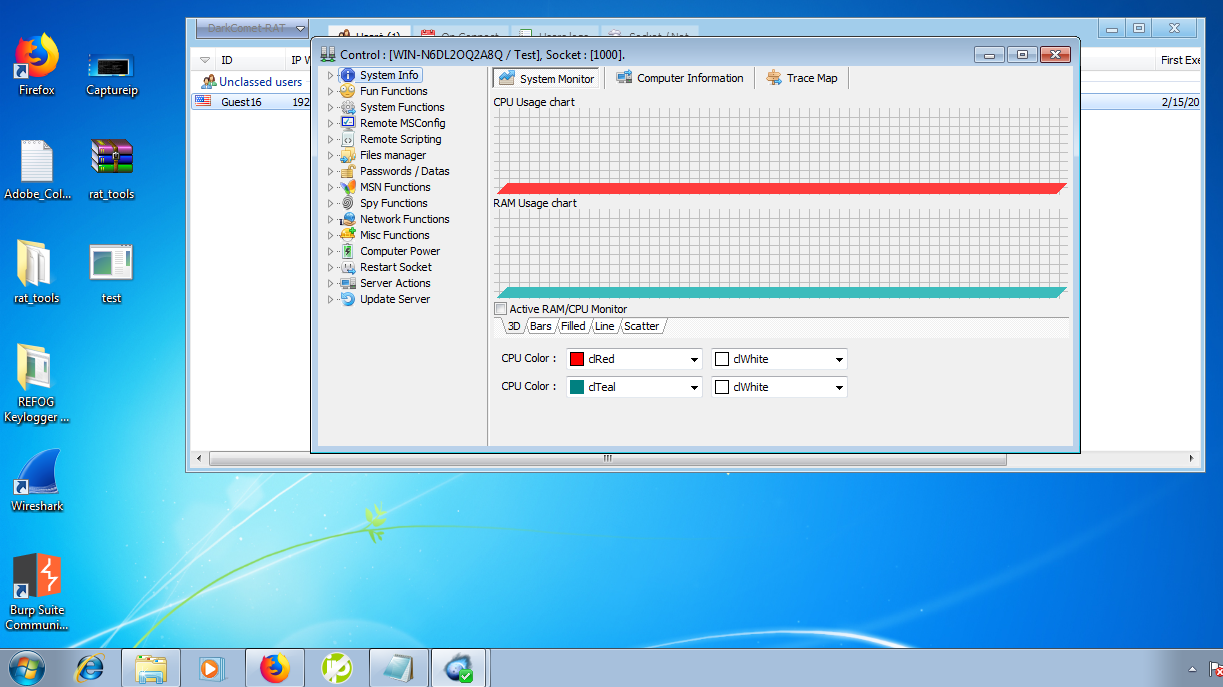Open Windows Explorer from the taskbar
1223x687 pixels.
(151, 667)
